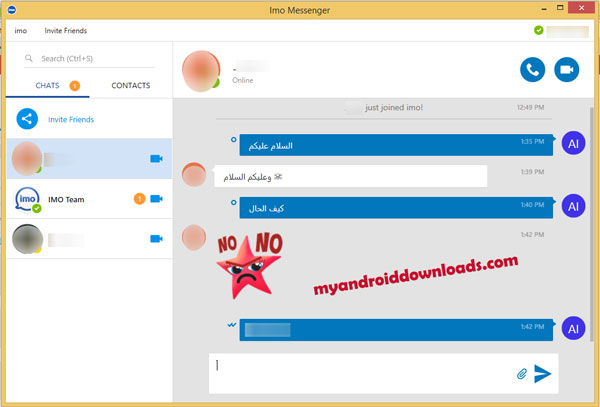
Task: Click video icon in bottom chat row
Action: click(x=156, y=239)
